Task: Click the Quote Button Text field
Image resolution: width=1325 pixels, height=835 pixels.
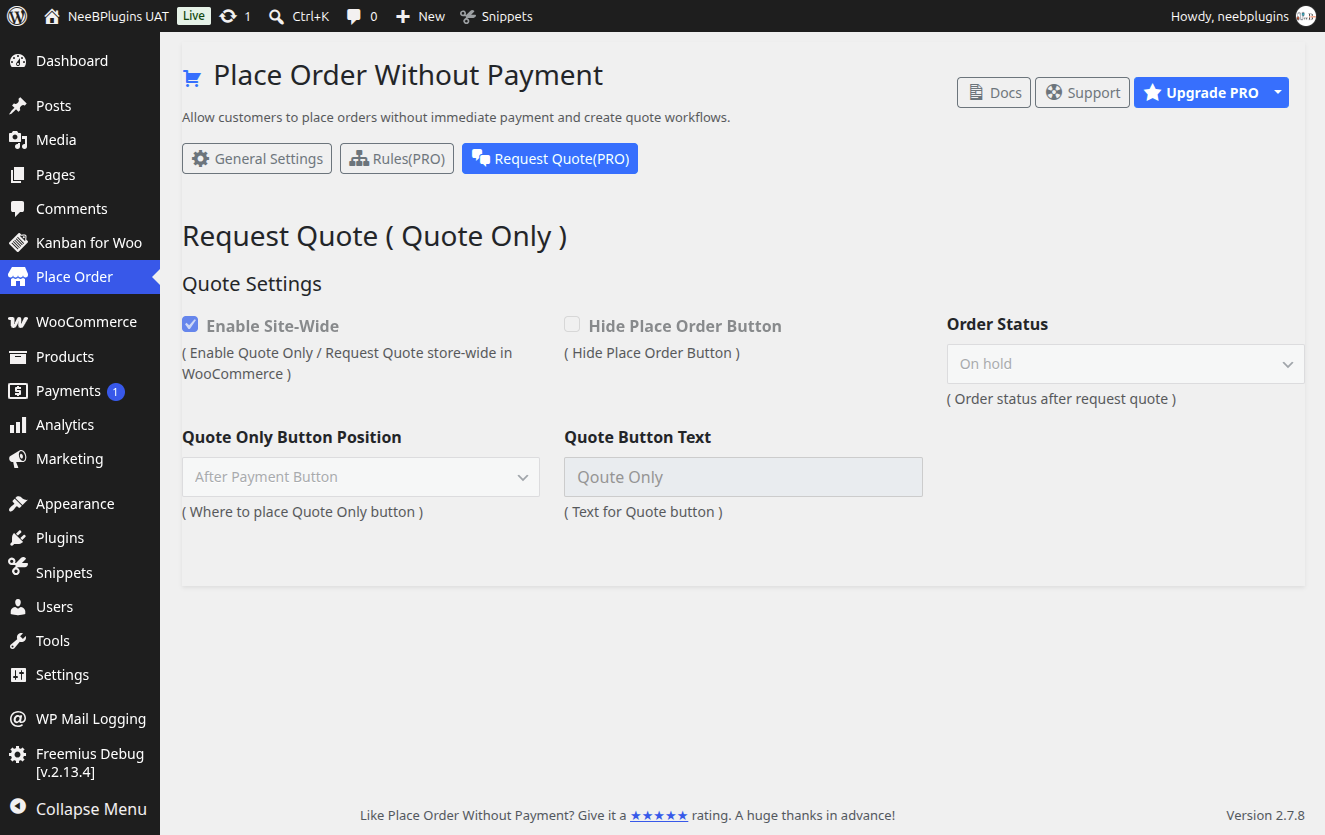Action: (x=743, y=477)
